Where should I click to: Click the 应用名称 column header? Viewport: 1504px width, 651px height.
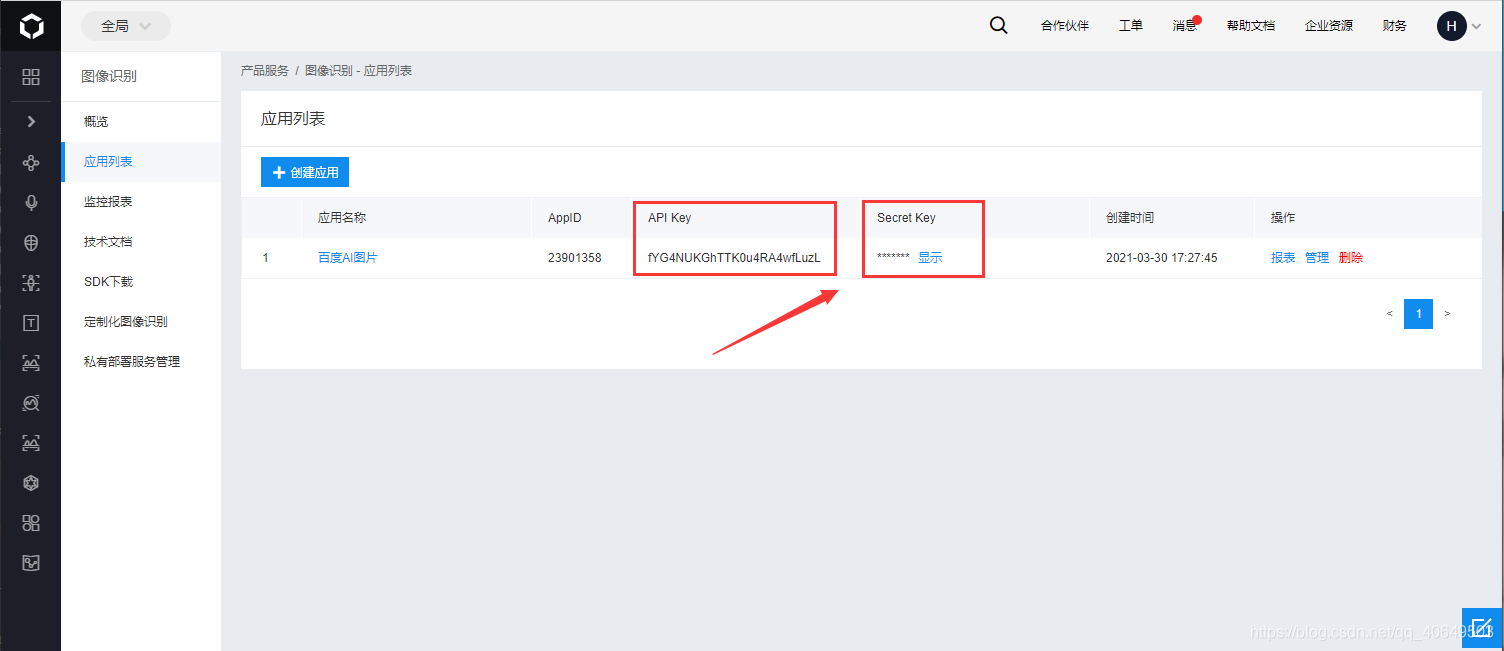[x=342, y=218]
